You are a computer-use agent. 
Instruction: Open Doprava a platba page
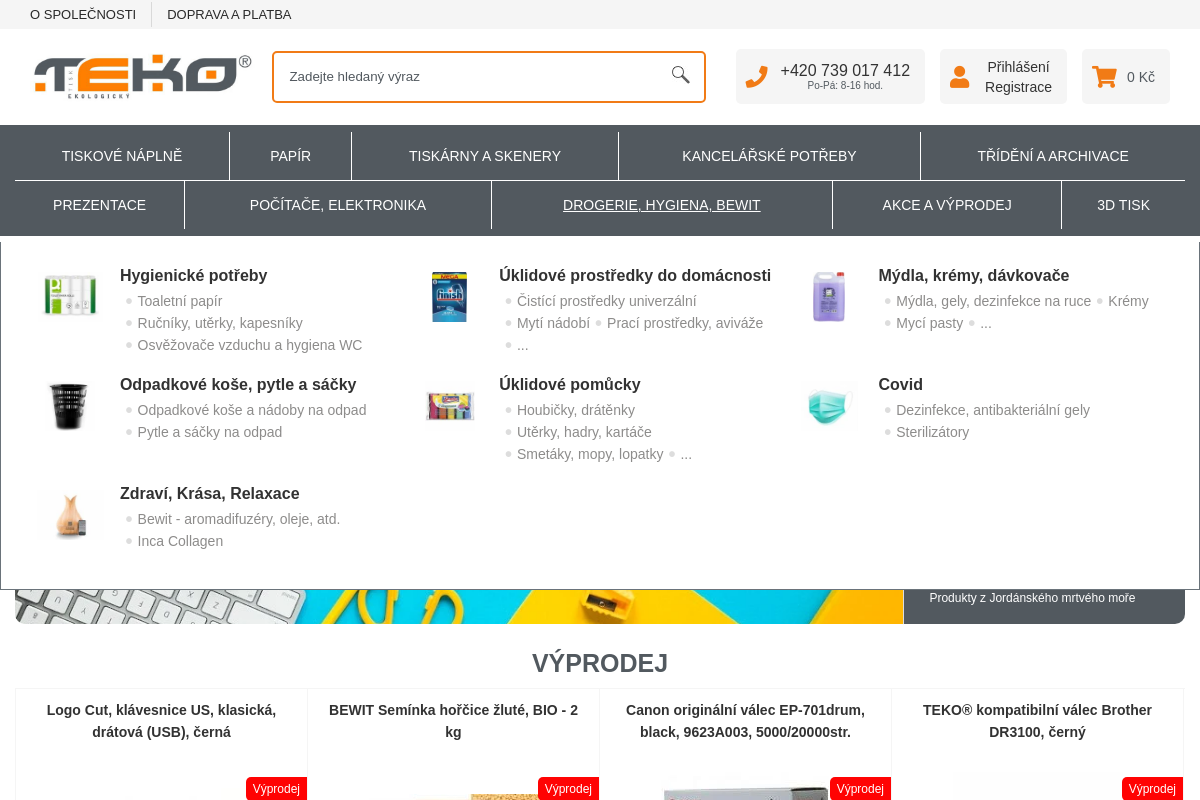coord(229,14)
